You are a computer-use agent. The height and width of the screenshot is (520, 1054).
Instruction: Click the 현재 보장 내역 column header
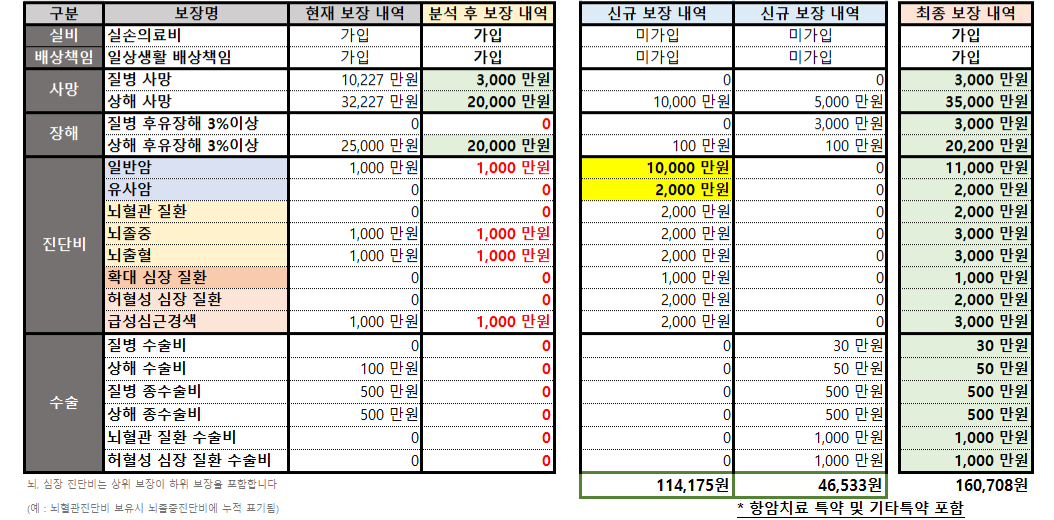click(355, 13)
